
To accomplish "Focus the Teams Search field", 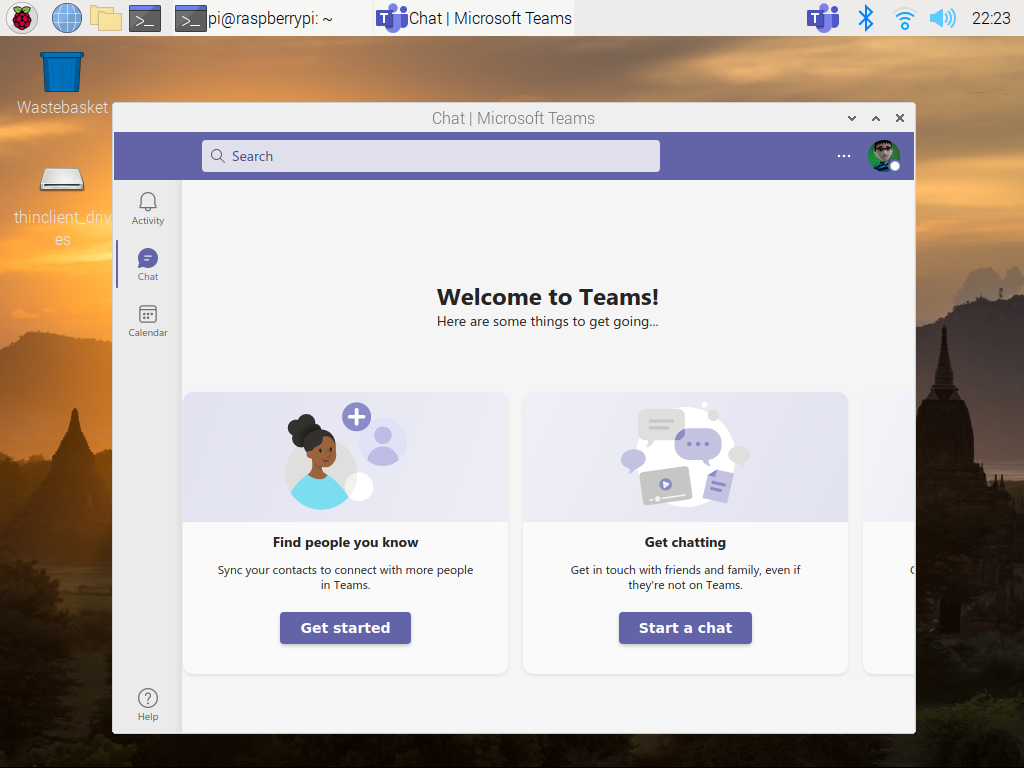I will [x=430, y=156].
